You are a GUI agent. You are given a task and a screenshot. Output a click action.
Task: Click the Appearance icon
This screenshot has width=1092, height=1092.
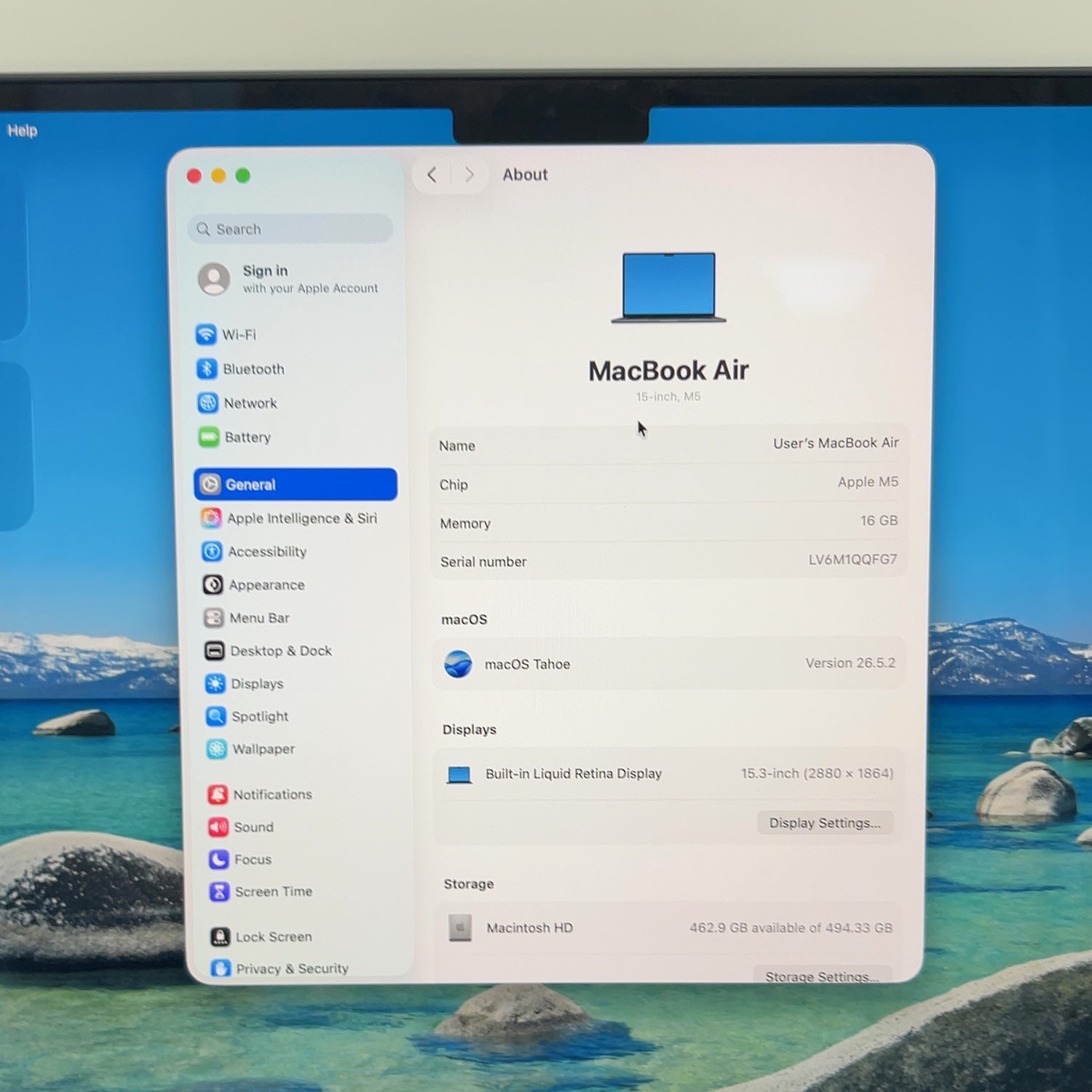point(213,585)
